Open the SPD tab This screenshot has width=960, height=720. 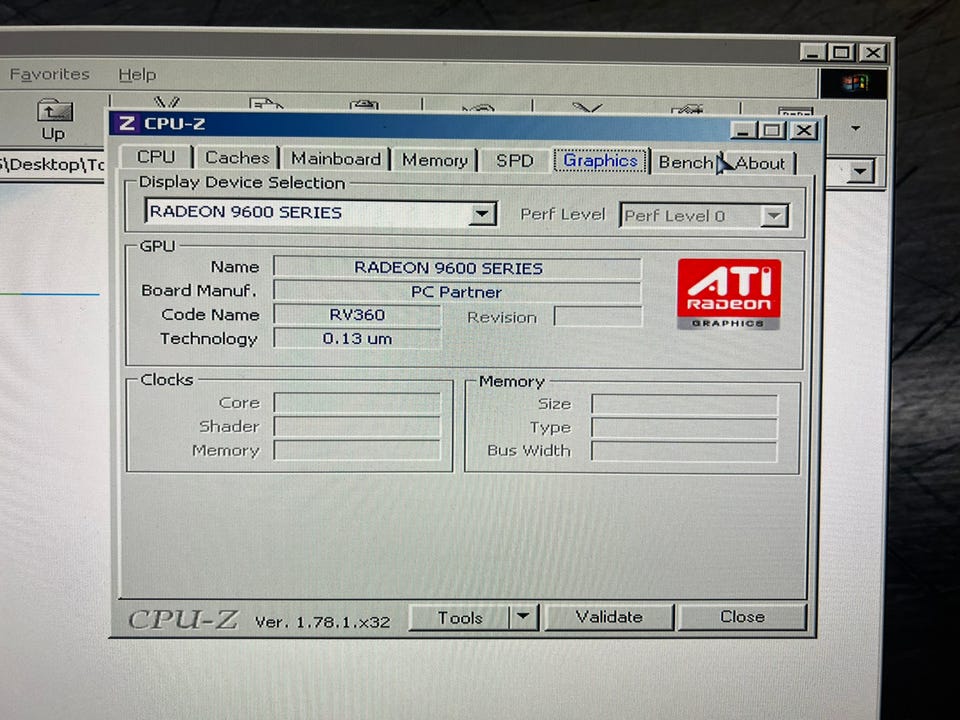pos(514,161)
